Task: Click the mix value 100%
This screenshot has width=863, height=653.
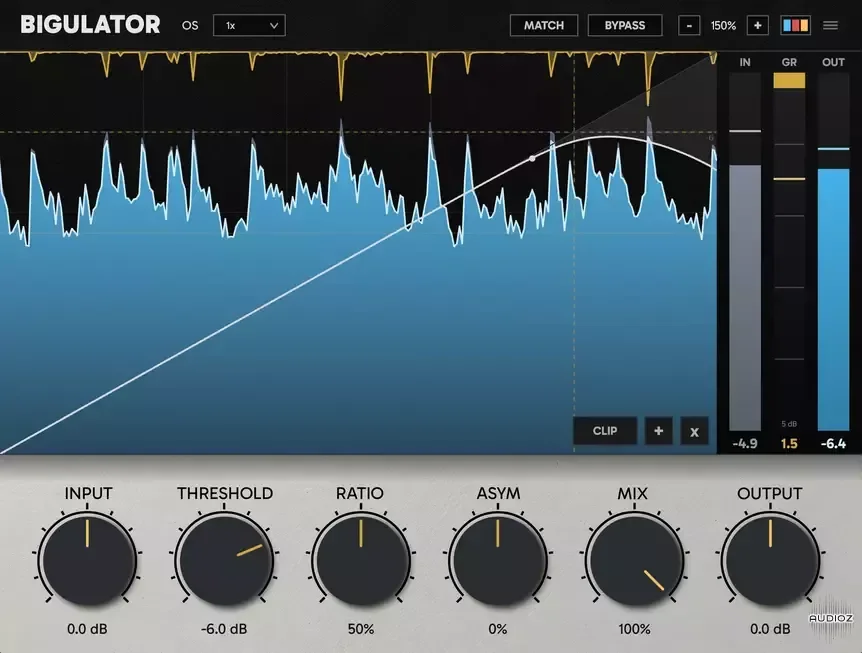Action: [634, 629]
